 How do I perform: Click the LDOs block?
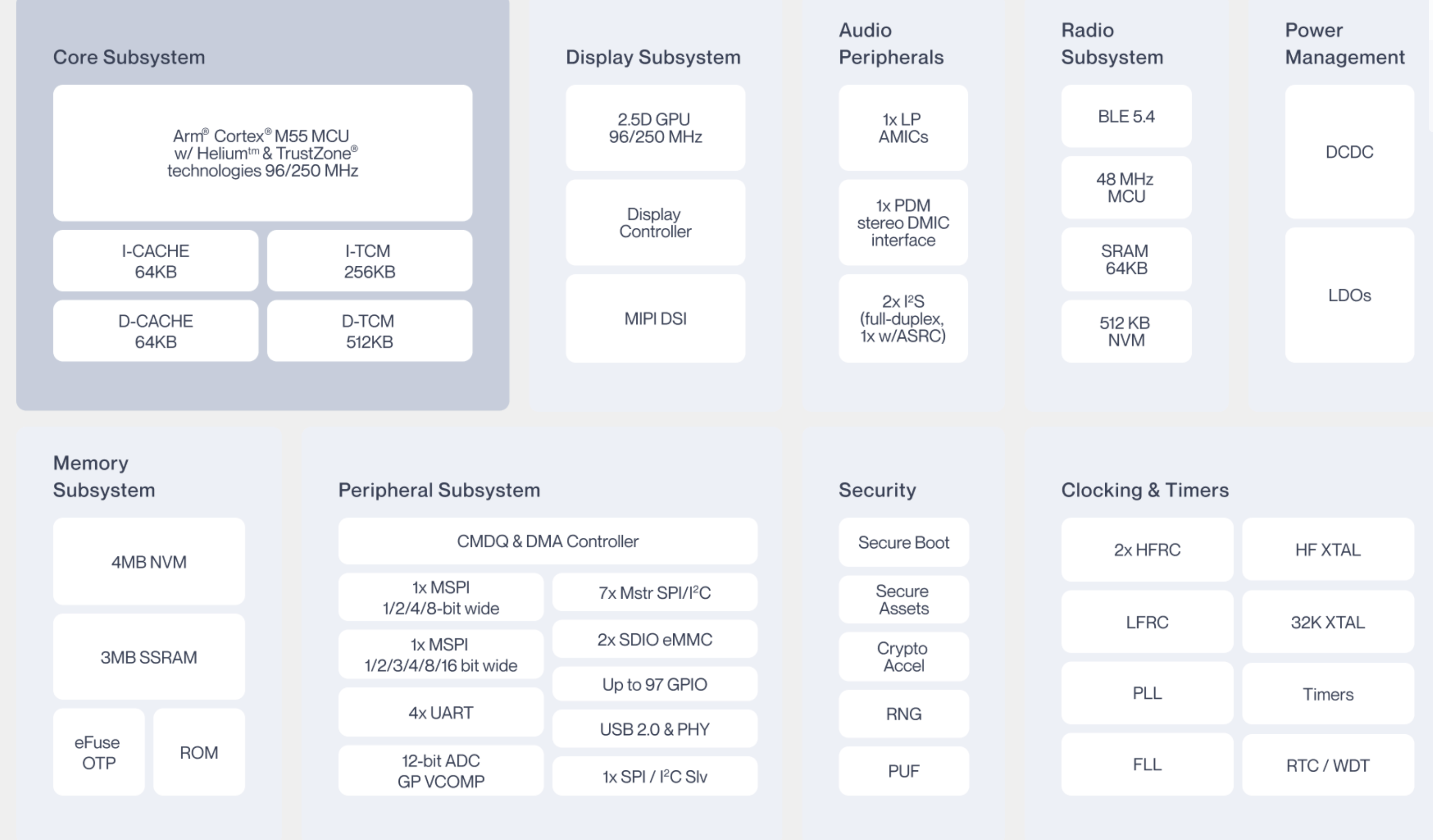[1349, 295]
